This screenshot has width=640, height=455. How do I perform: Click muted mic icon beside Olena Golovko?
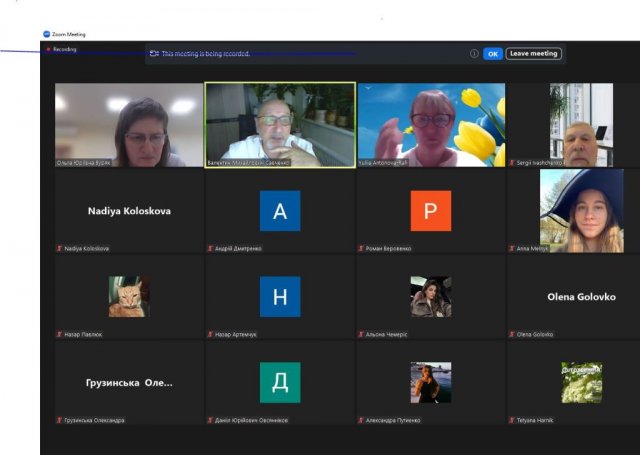pyautogui.click(x=510, y=334)
